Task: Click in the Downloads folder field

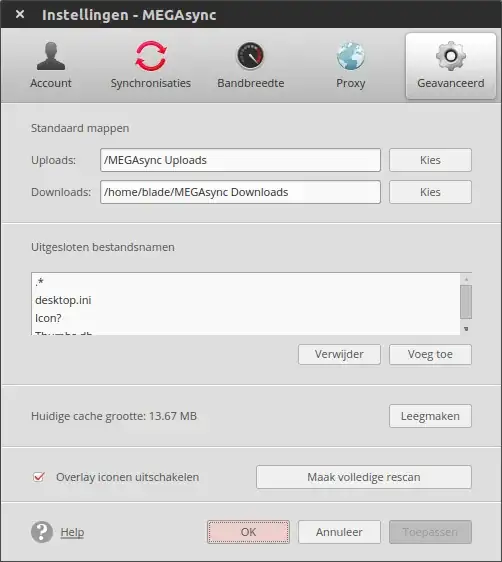Action: pos(240,192)
